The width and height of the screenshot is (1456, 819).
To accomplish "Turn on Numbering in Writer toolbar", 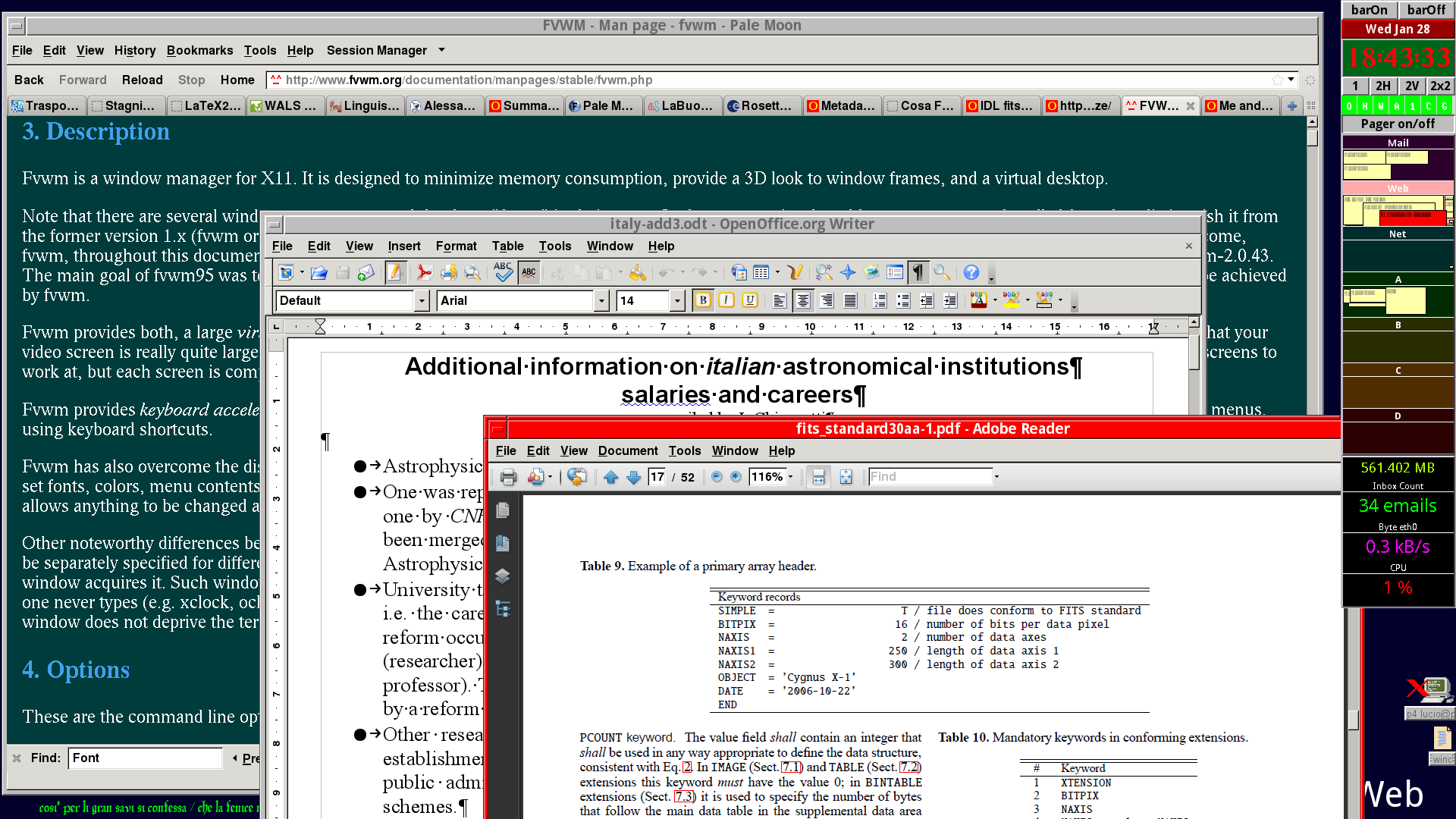I will coord(880,301).
